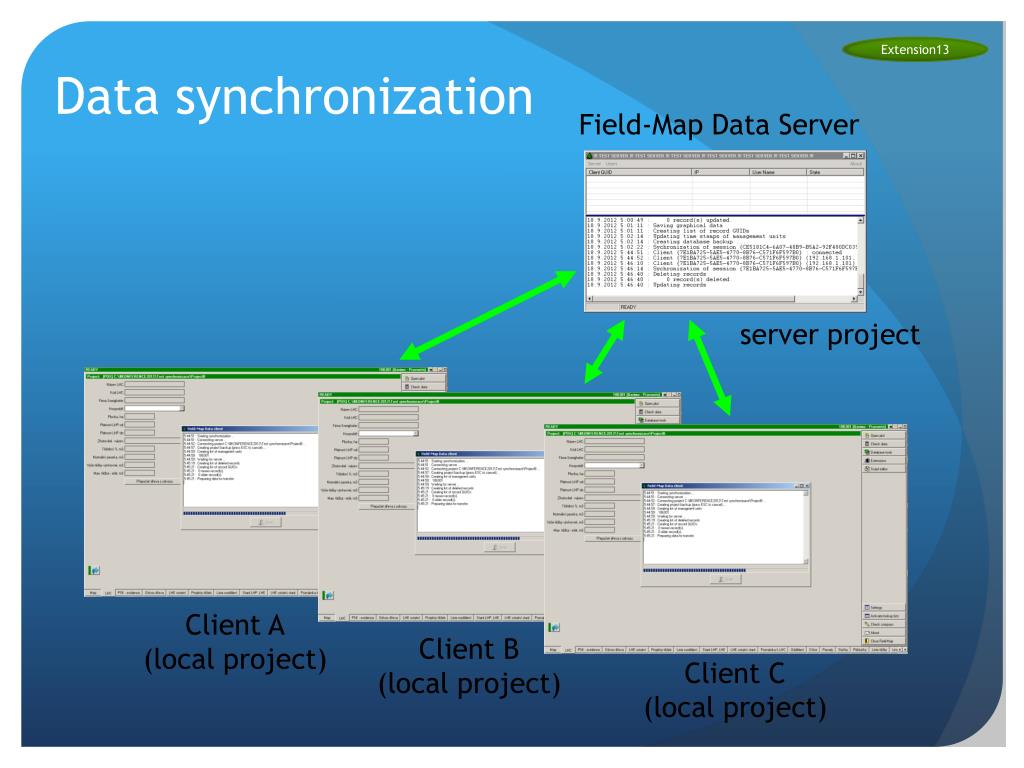Click 'Saving graphical data' log line
This screenshot has height=768, width=1024.
688,225
